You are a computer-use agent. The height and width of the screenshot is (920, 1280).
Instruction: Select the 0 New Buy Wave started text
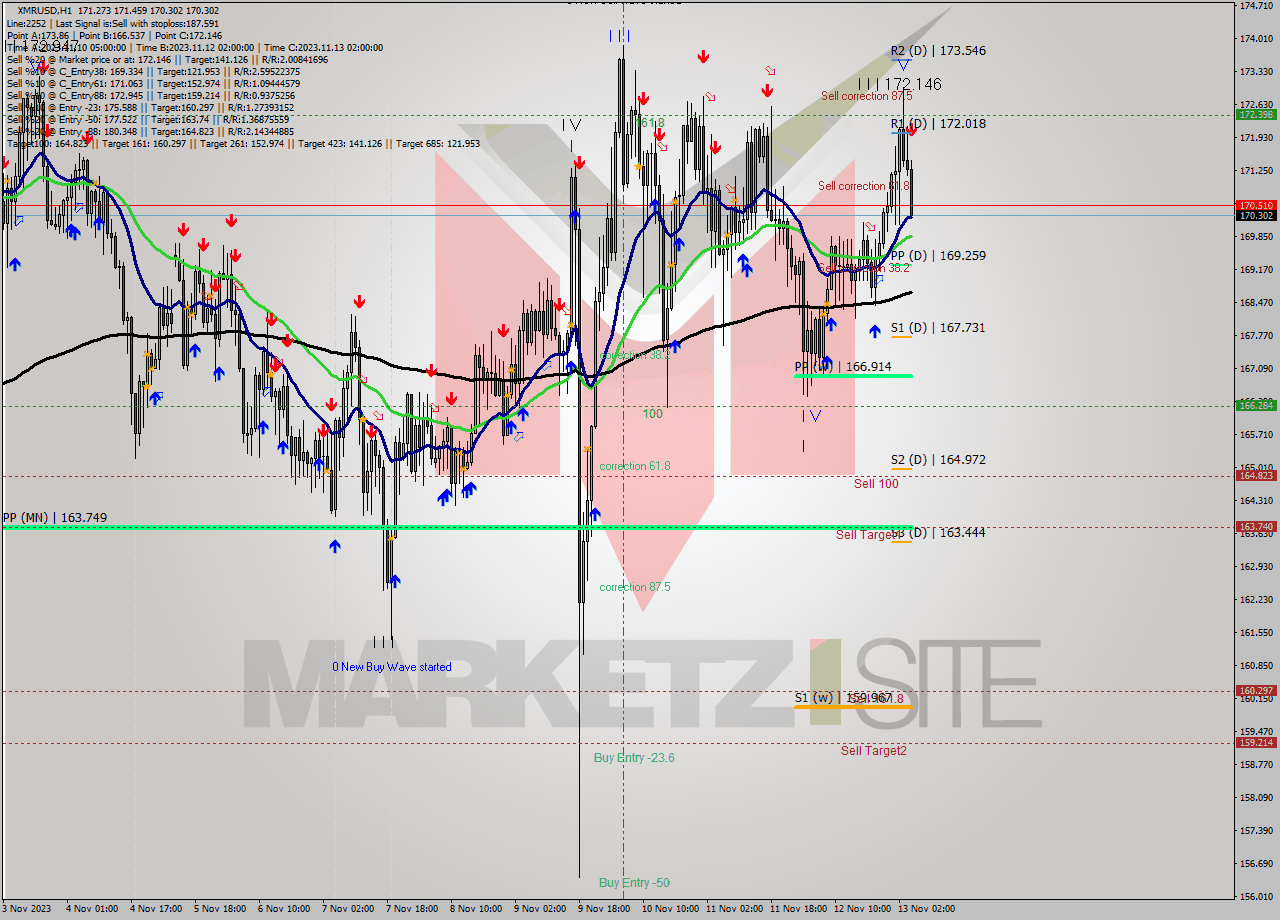(392, 667)
